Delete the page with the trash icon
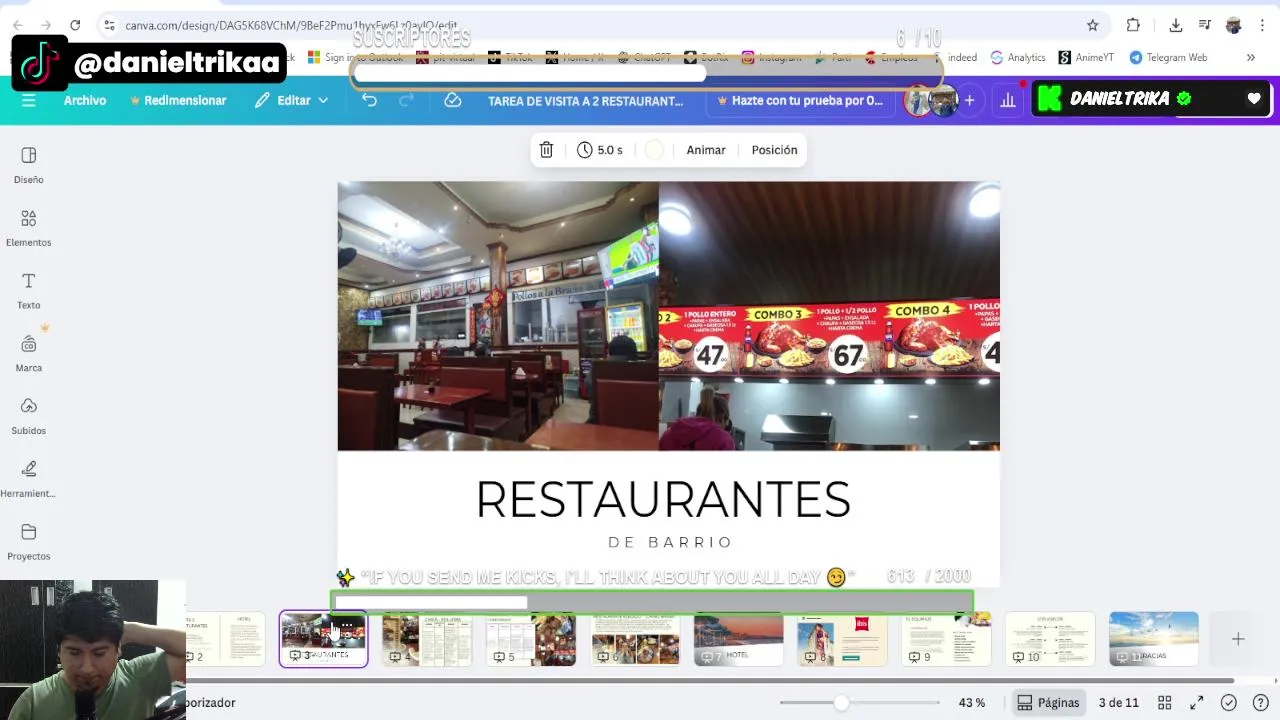The height and width of the screenshot is (720, 1280). pyautogui.click(x=546, y=150)
